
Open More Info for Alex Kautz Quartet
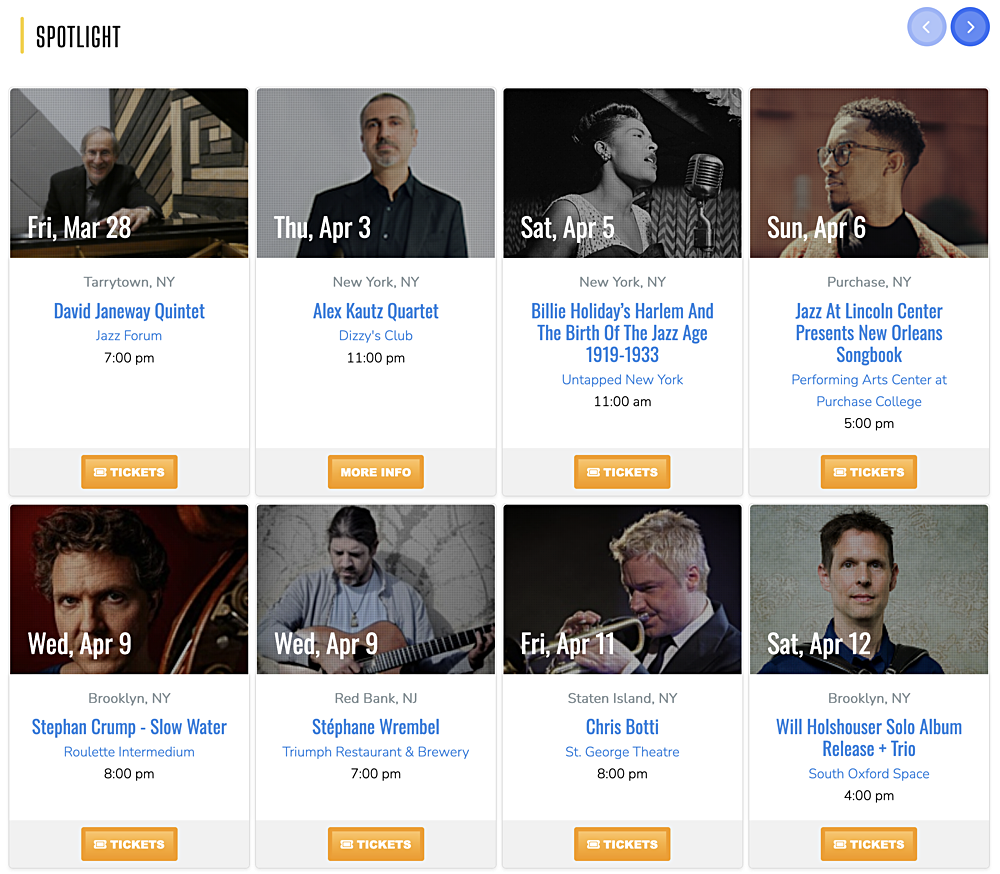tap(375, 472)
